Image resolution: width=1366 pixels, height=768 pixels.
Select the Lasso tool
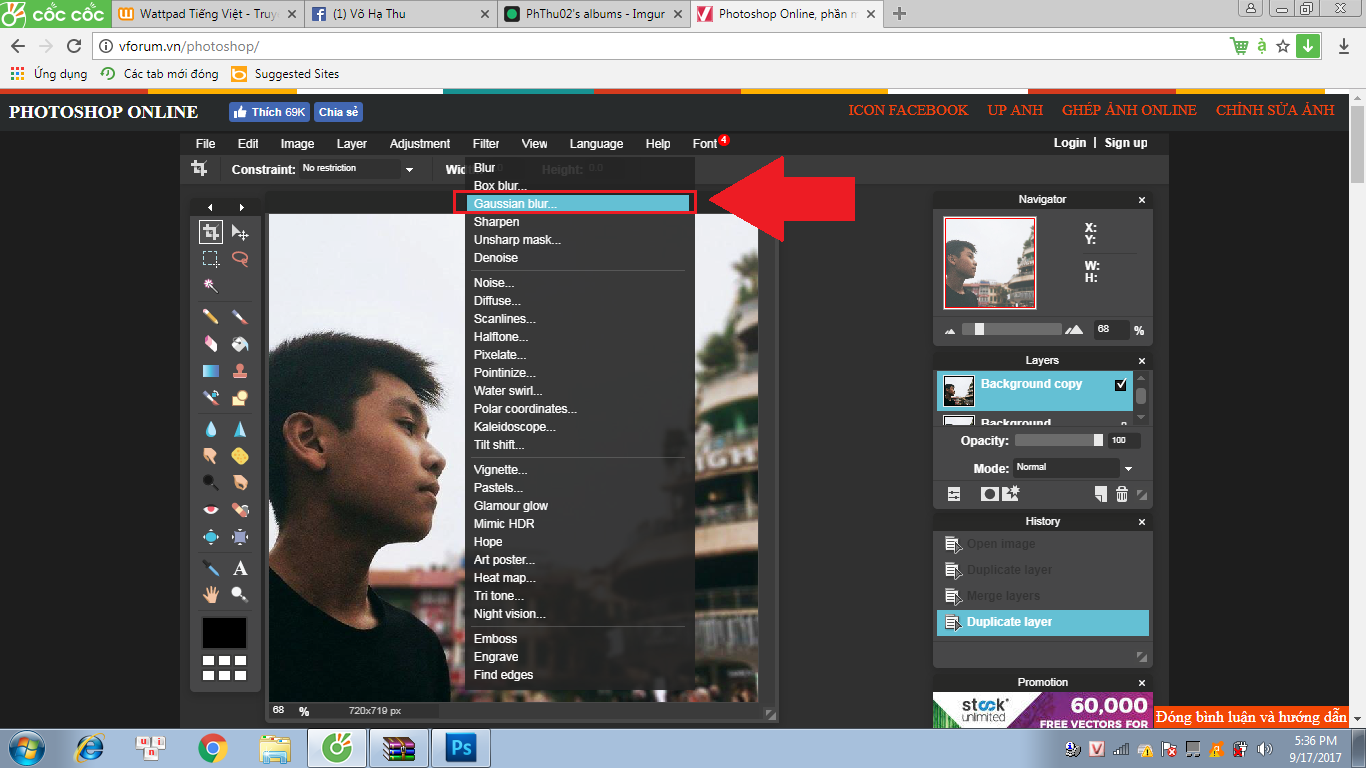tap(240, 259)
